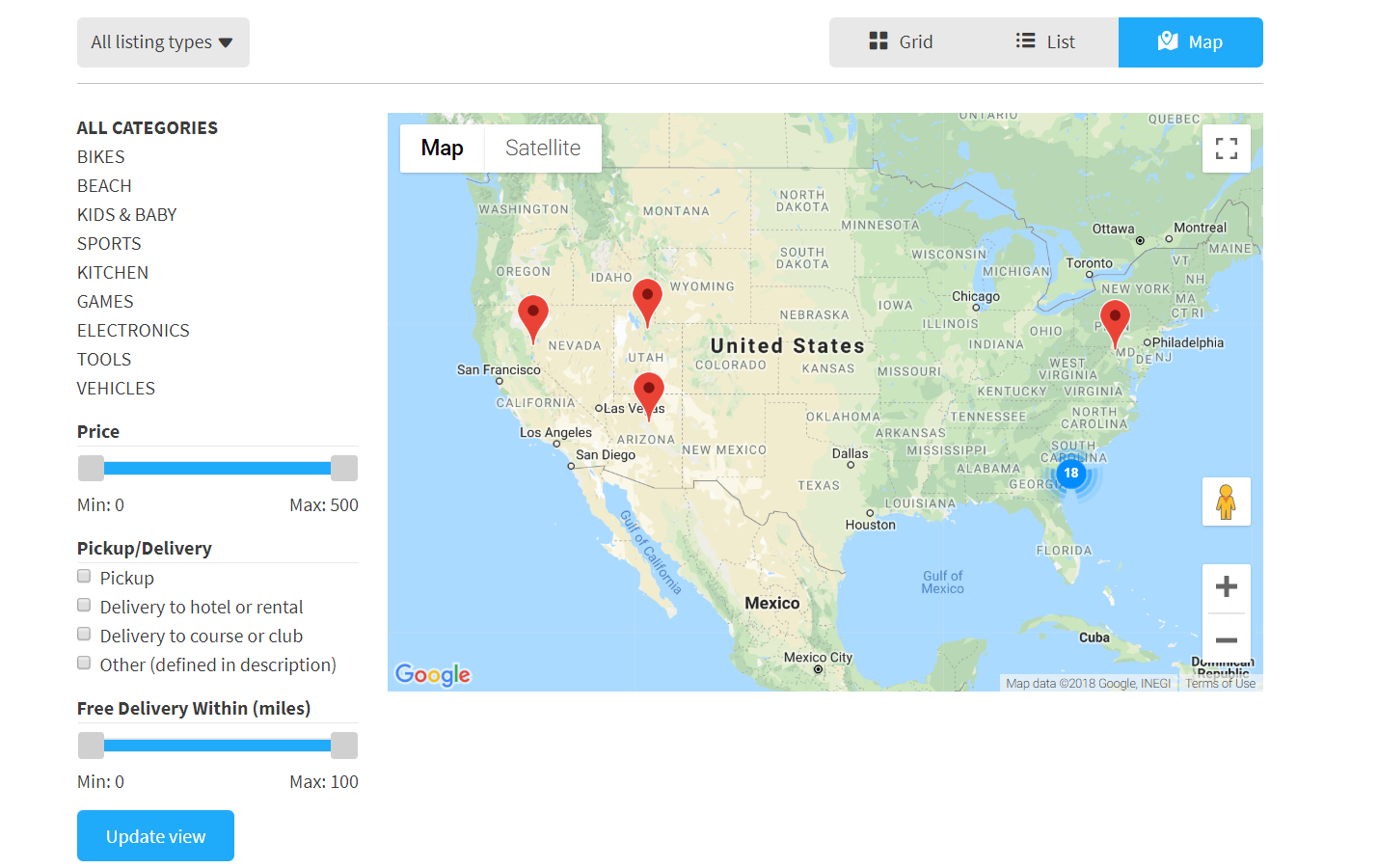Click the Google logo on the map

433,674
